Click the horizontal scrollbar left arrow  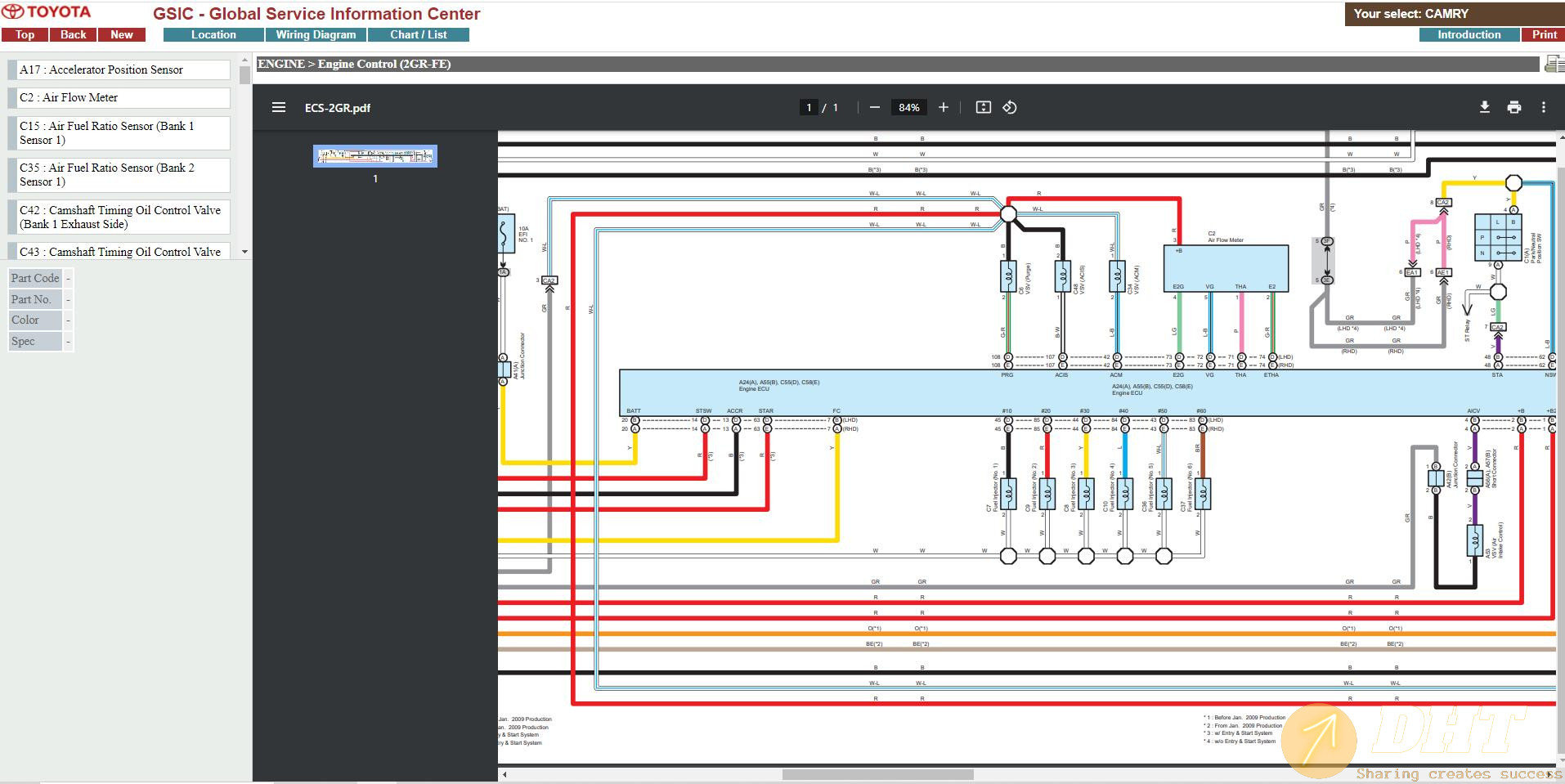(504, 774)
